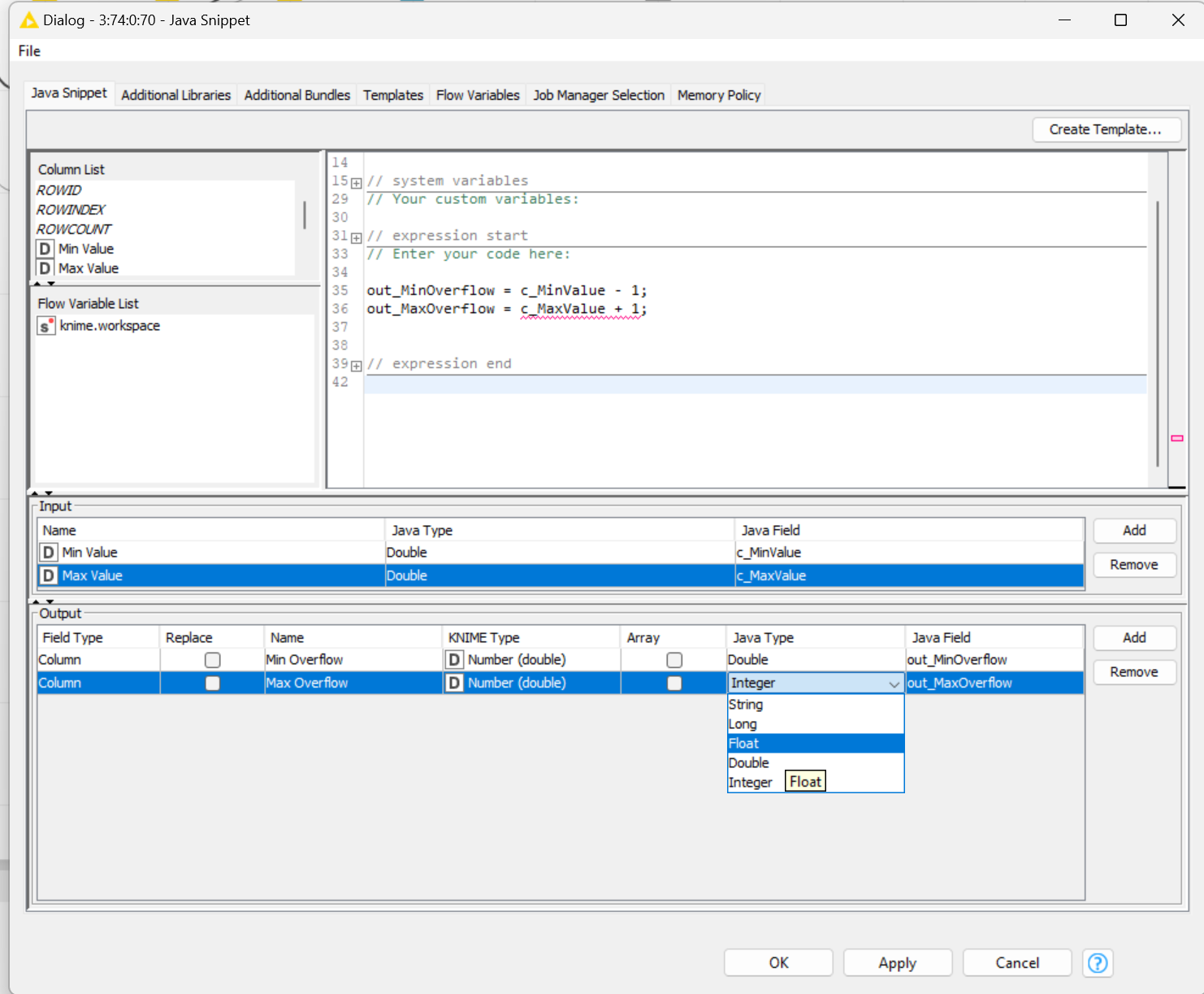Click the blue help question mark icon
This screenshot has width=1204, height=994.
(1098, 963)
